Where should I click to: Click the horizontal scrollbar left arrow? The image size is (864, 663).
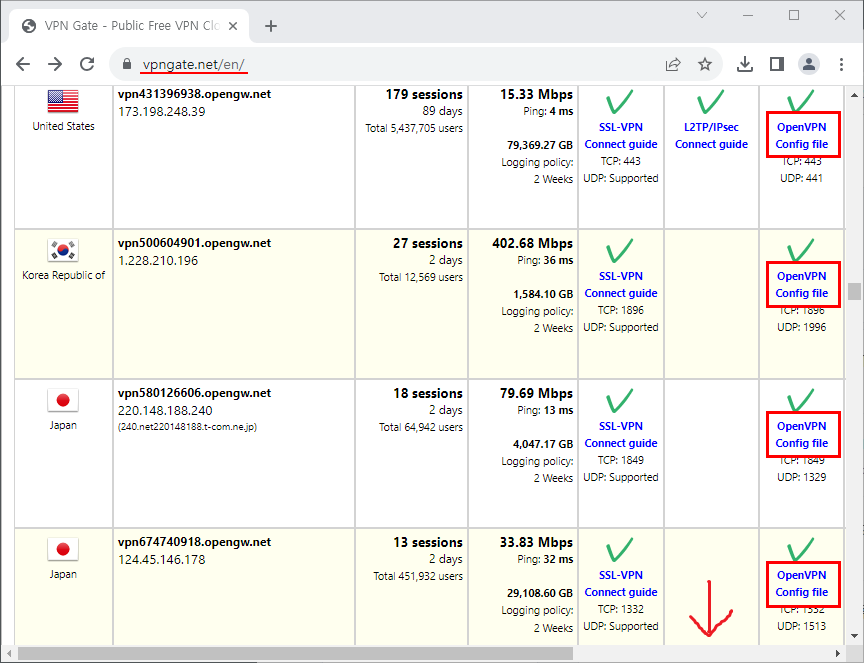tap(8, 654)
